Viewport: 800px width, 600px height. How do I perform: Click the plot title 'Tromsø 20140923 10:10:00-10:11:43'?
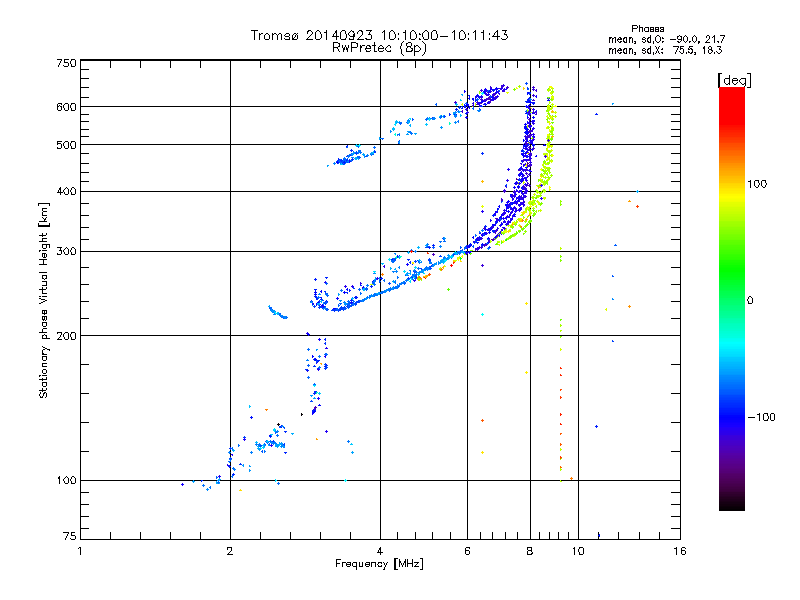coord(379,35)
